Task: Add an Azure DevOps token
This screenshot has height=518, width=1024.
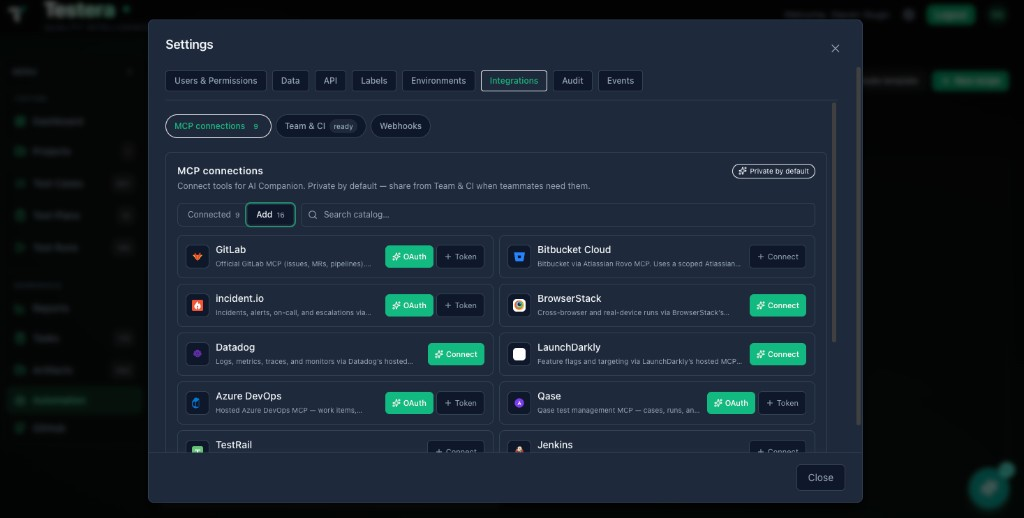Action: 460,403
